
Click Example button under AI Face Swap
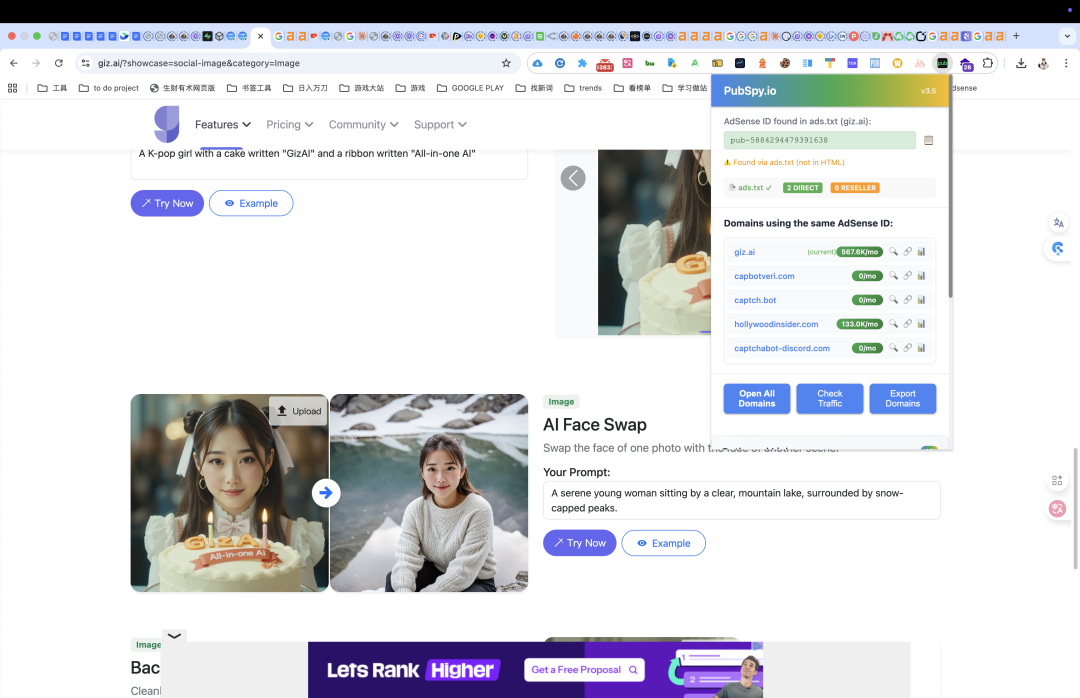(663, 543)
